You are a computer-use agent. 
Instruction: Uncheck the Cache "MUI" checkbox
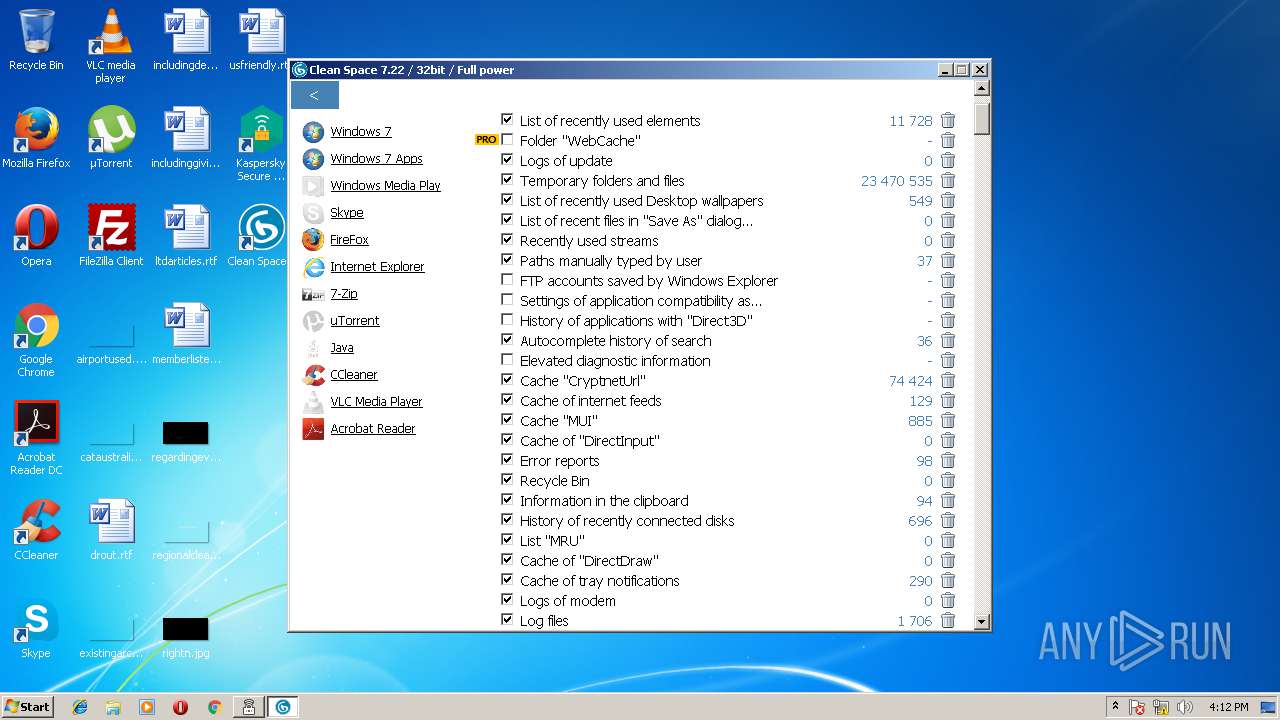(507, 420)
